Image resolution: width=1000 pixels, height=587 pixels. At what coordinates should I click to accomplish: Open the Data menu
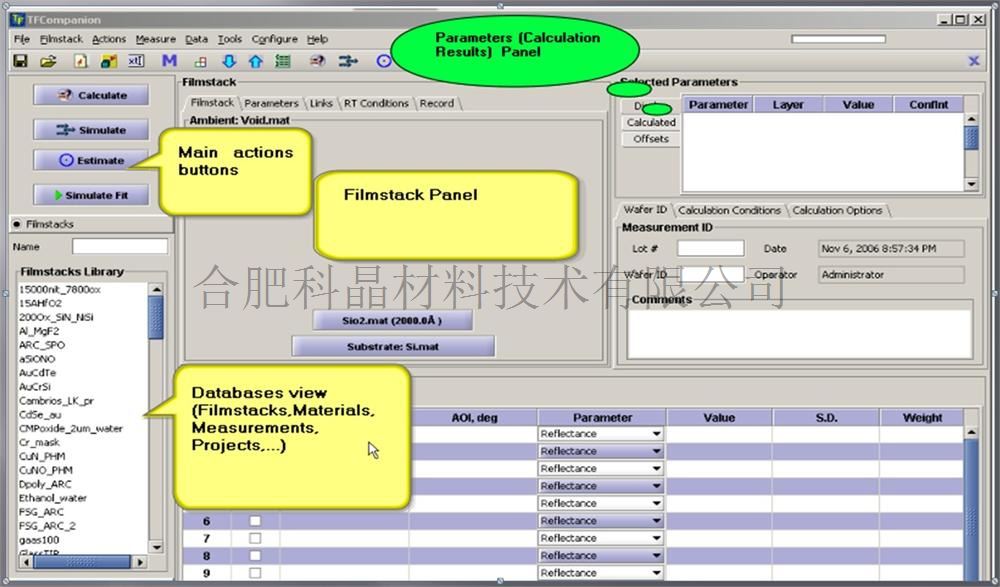(196, 39)
